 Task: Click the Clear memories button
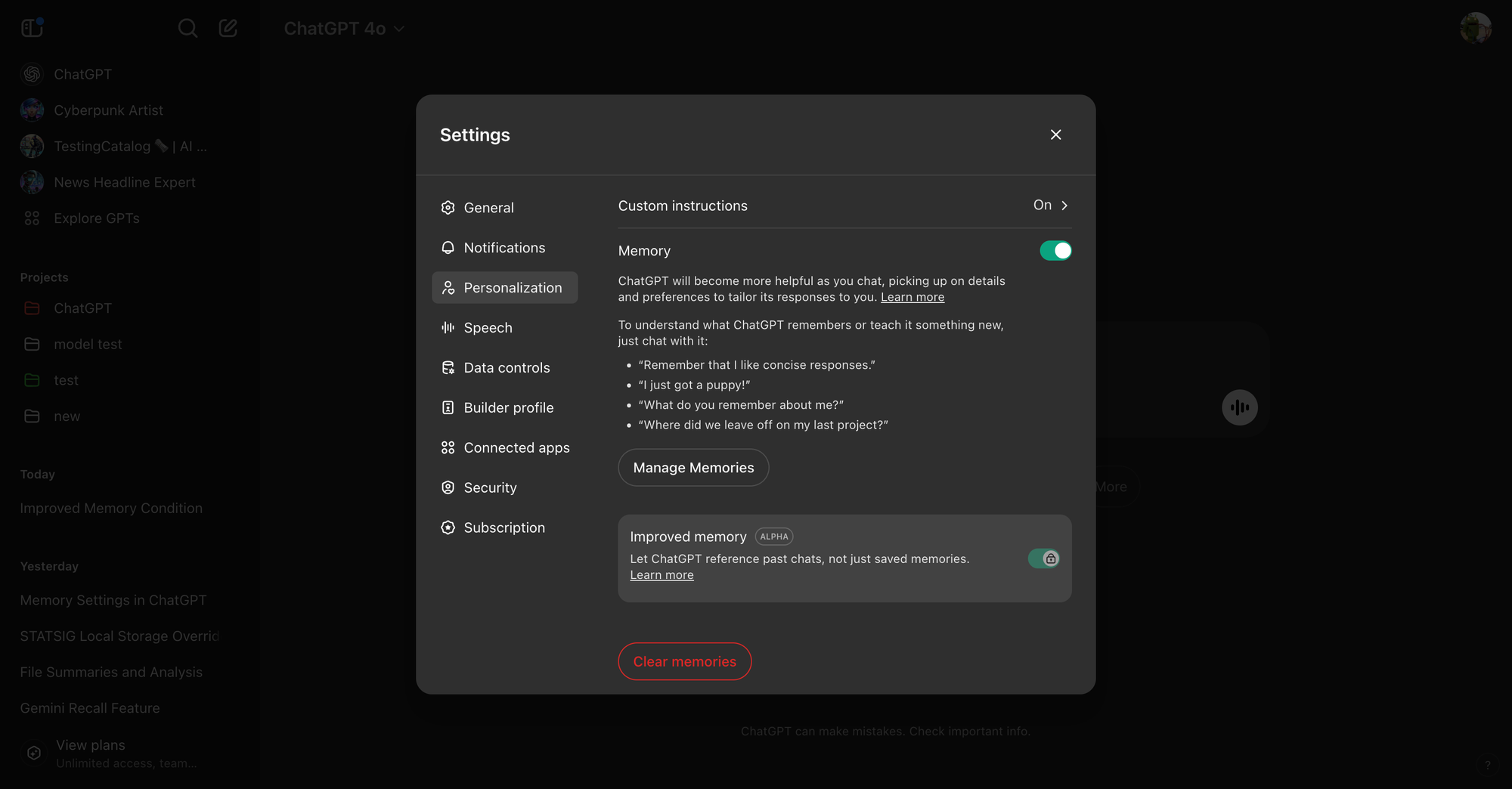click(x=684, y=661)
